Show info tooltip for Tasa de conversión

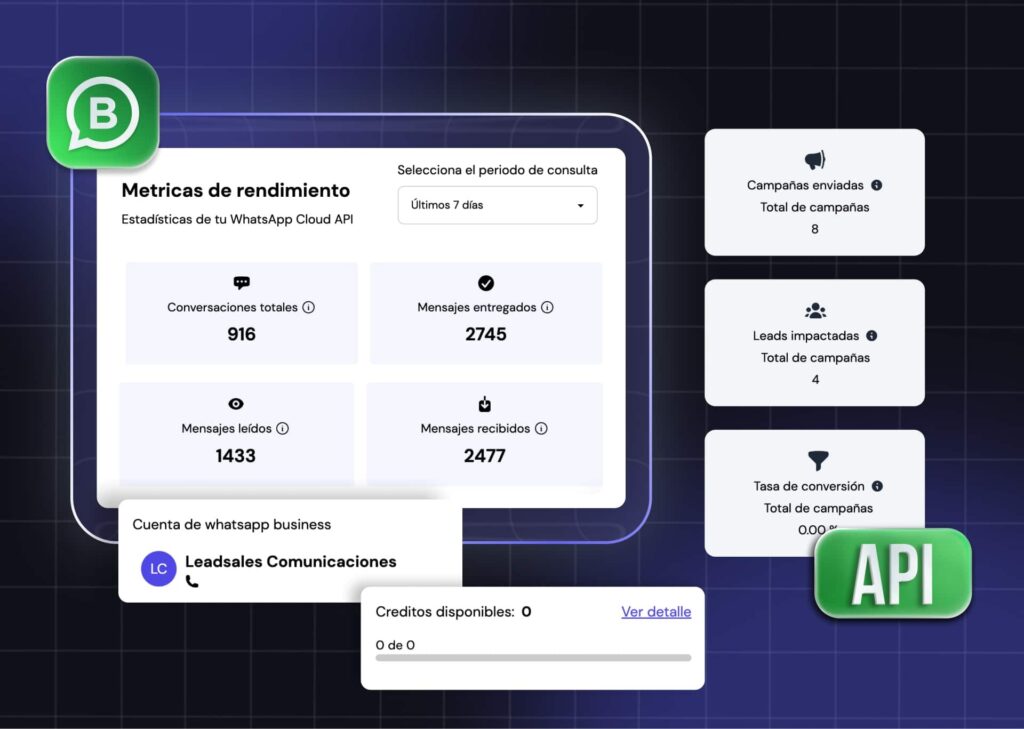point(877,486)
